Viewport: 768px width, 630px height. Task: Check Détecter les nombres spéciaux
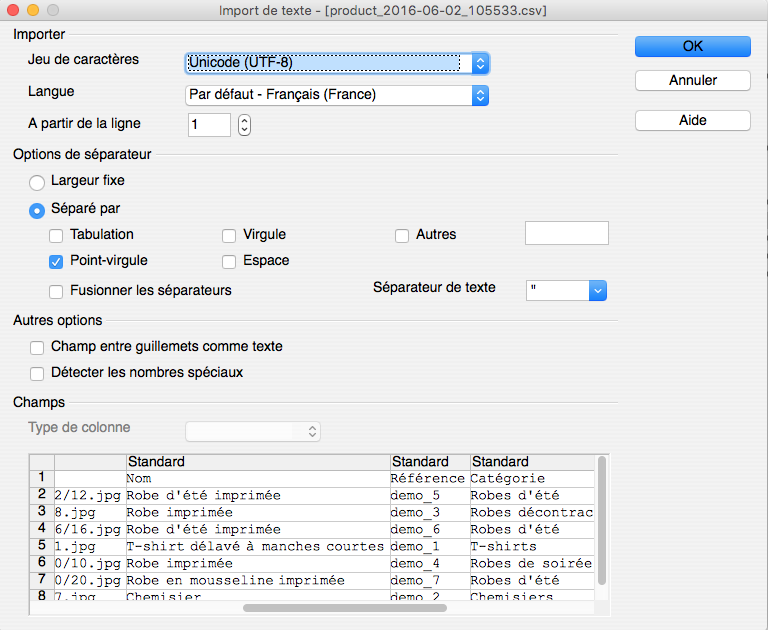tap(37, 374)
